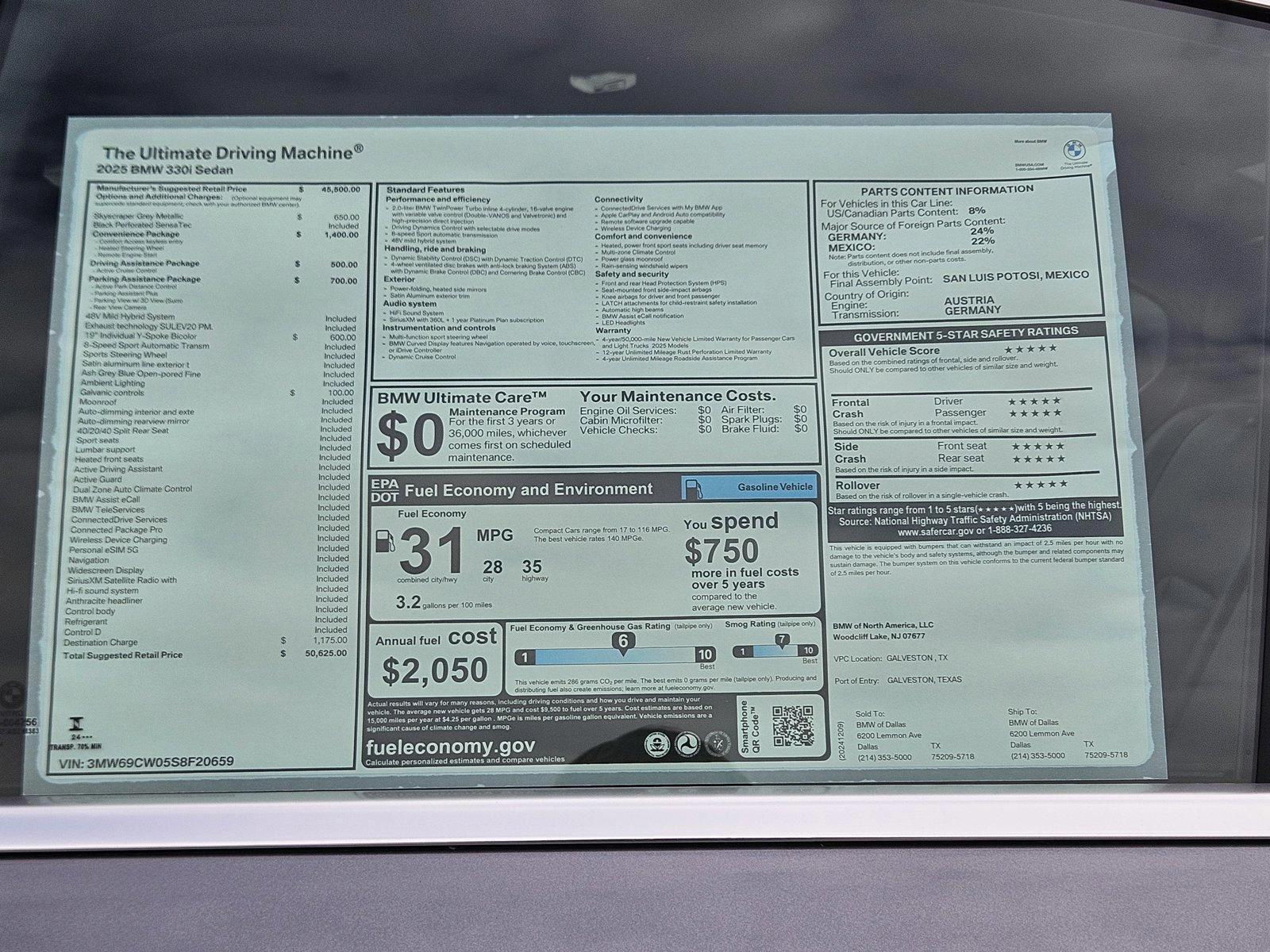Click the Side Crash Rear seat rating
The image size is (1270, 952).
1001,459
